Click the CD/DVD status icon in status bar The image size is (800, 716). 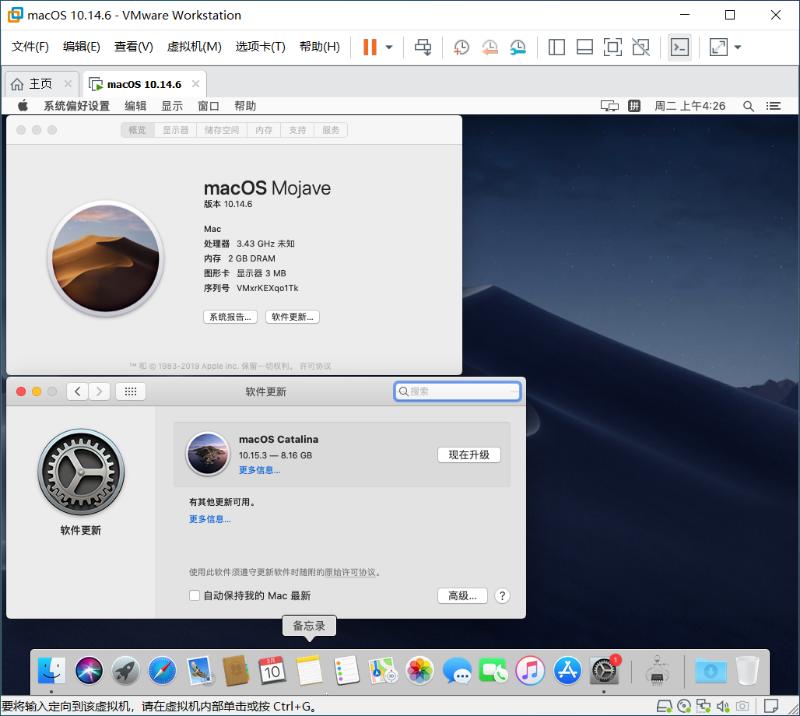pyautogui.click(x=685, y=706)
